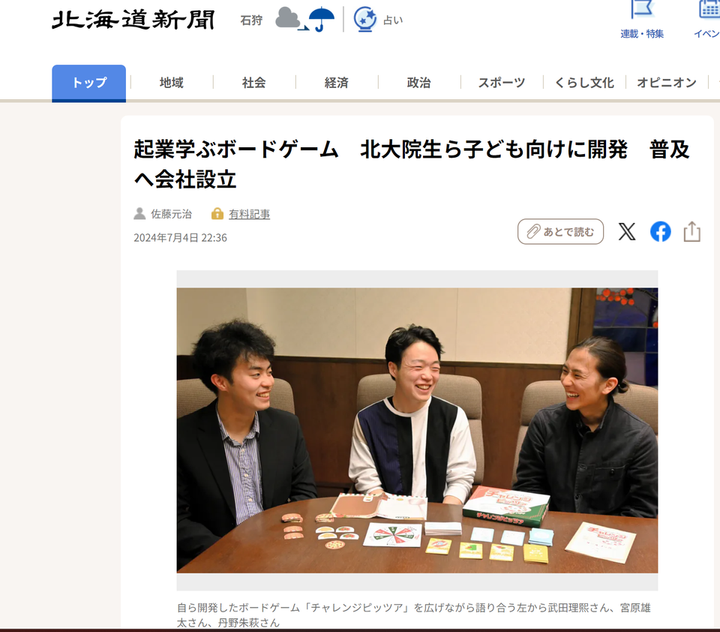720x632 pixels.
Task: Switch to the くらし文化 tab
Action: click(x=584, y=83)
